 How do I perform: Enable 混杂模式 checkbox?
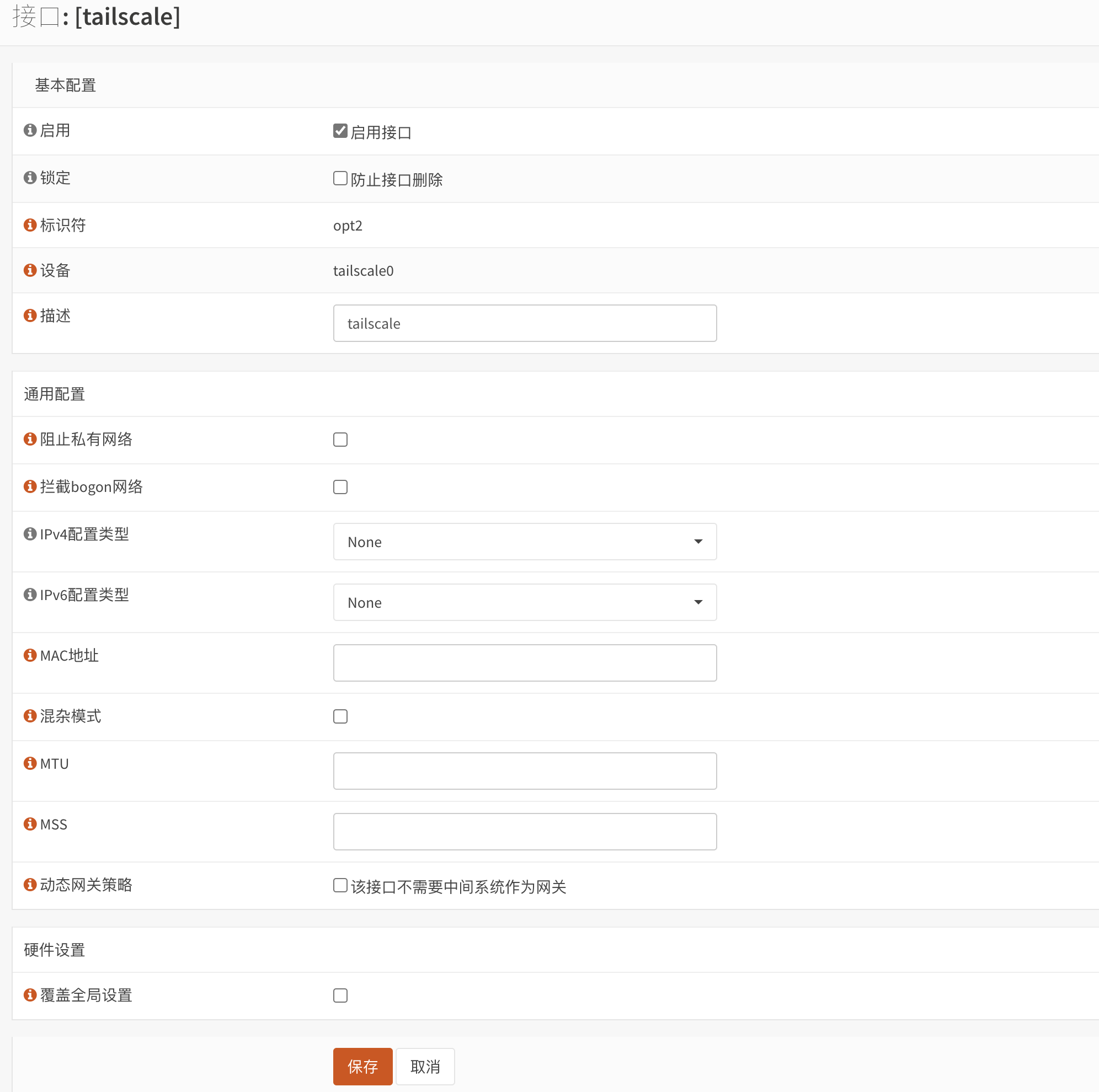(x=340, y=716)
